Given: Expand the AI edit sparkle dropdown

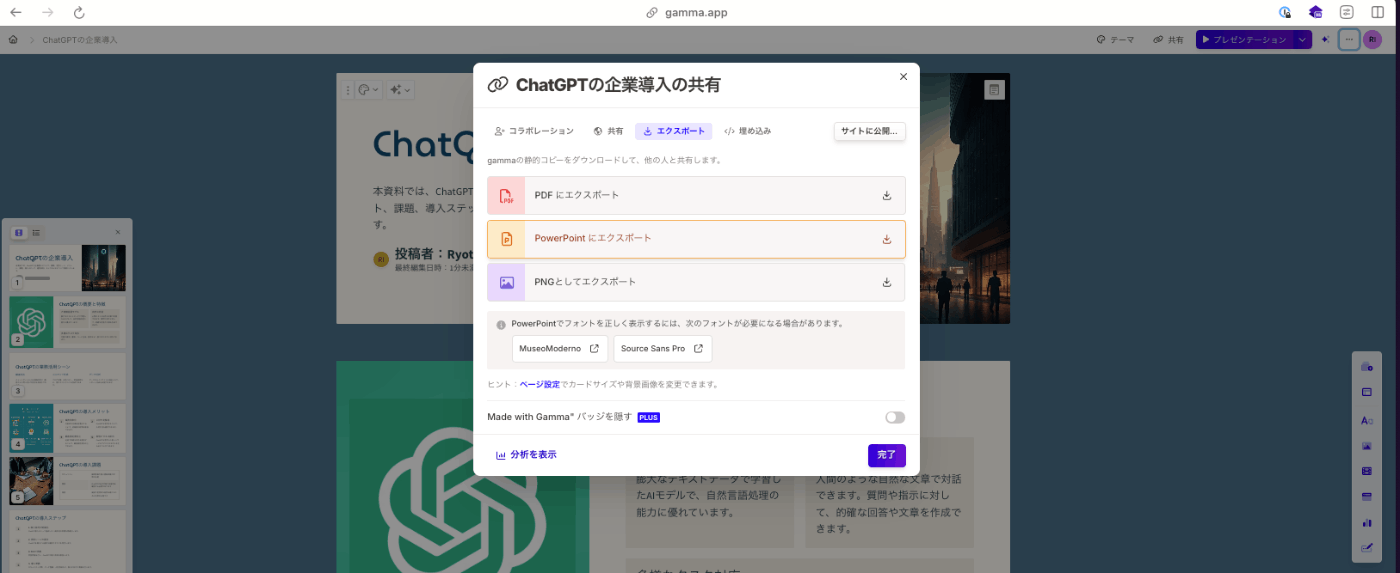Looking at the screenshot, I should click(x=401, y=90).
